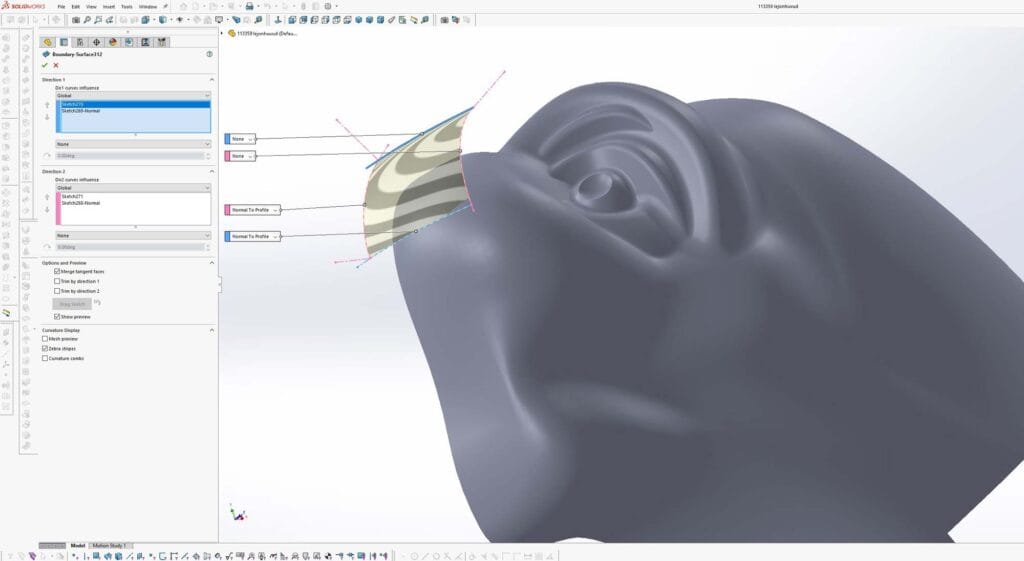Click the Options gear icon in title toolbar
The width and height of the screenshot is (1024, 561).
pyautogui.click(x=326, y=6)
